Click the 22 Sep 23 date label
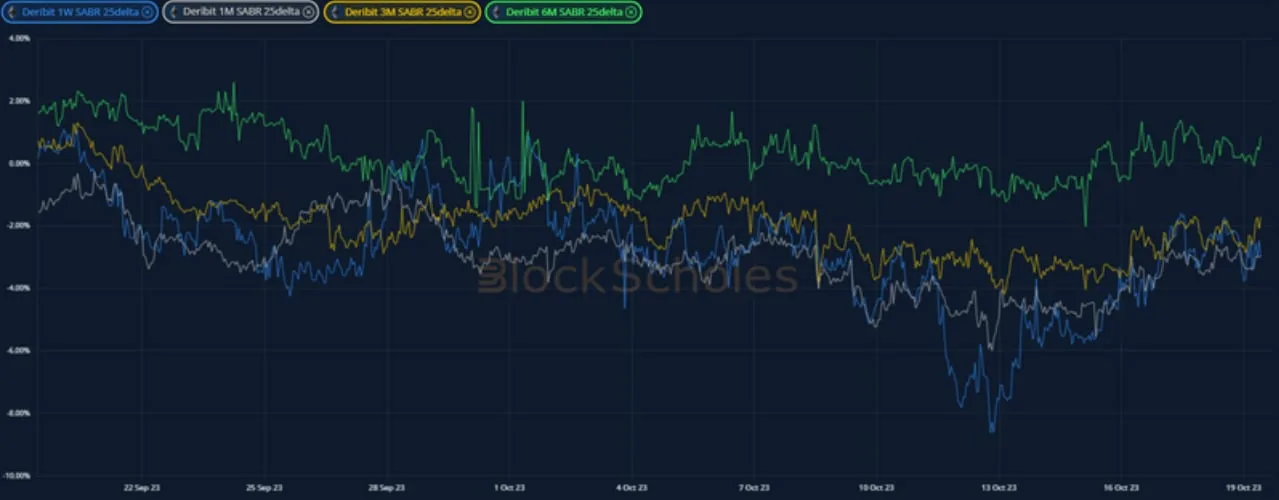Screen dimensions: 1279x500 [140, 488]
